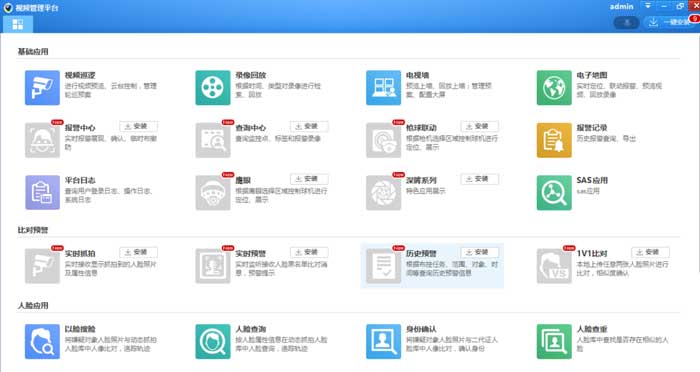Image resolution: width=700 pixels, height=372 pixels.
Task: Install the 报警中心 module
Action: coord(138,126)
